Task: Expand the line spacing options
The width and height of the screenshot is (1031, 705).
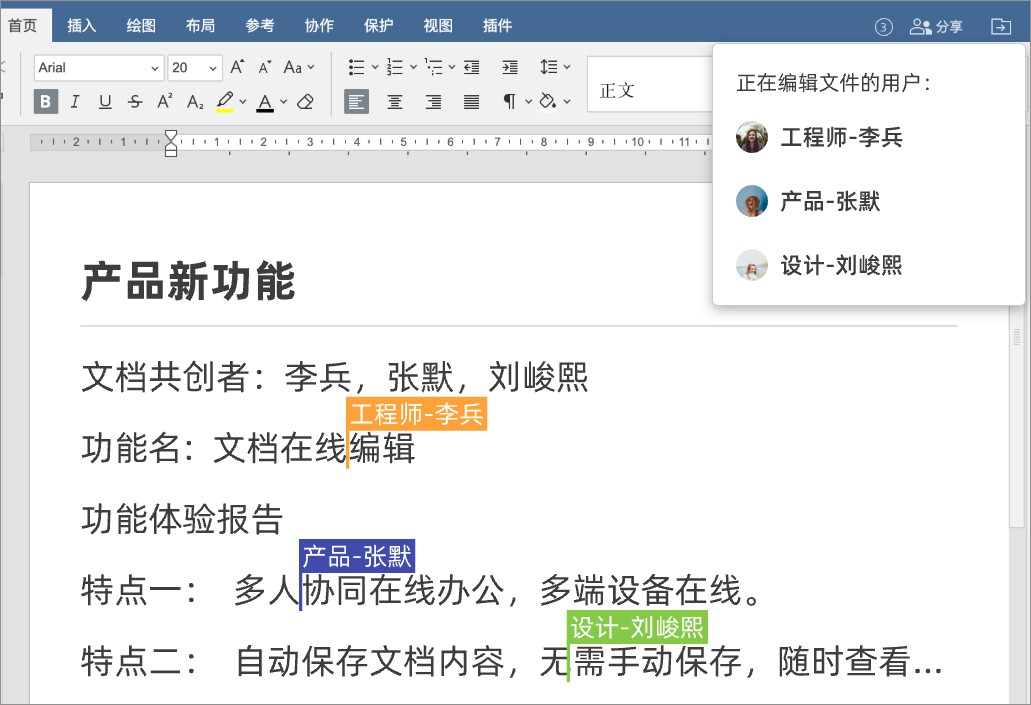Action: click(554, 67)
